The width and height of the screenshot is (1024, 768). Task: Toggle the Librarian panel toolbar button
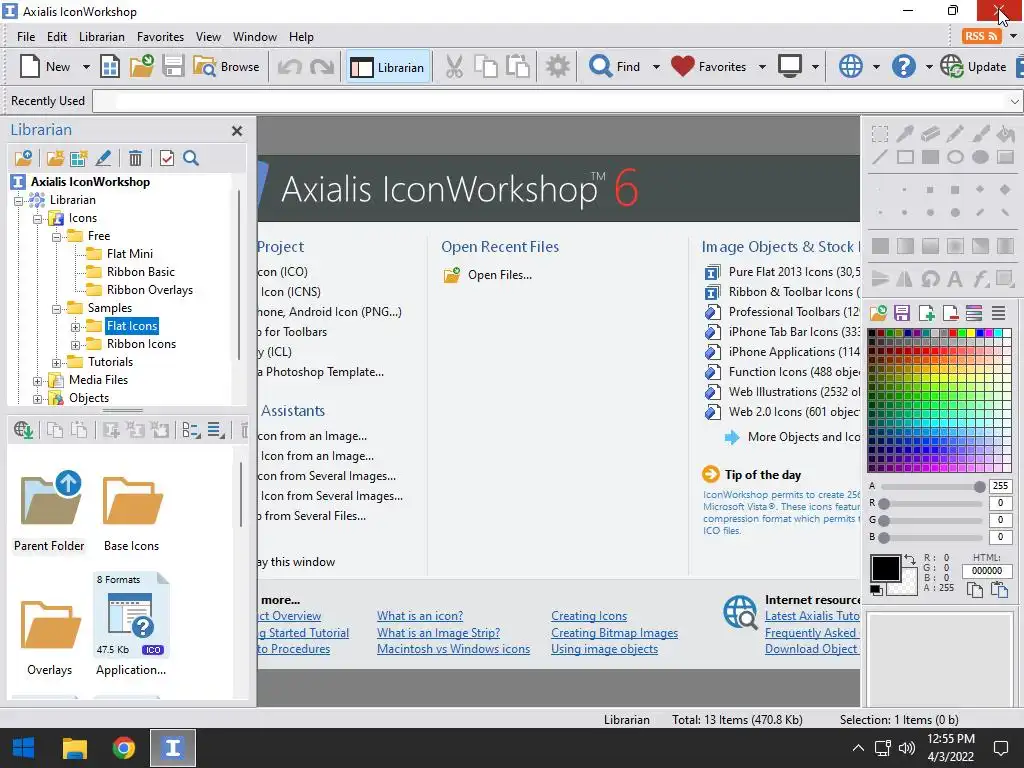387,67
